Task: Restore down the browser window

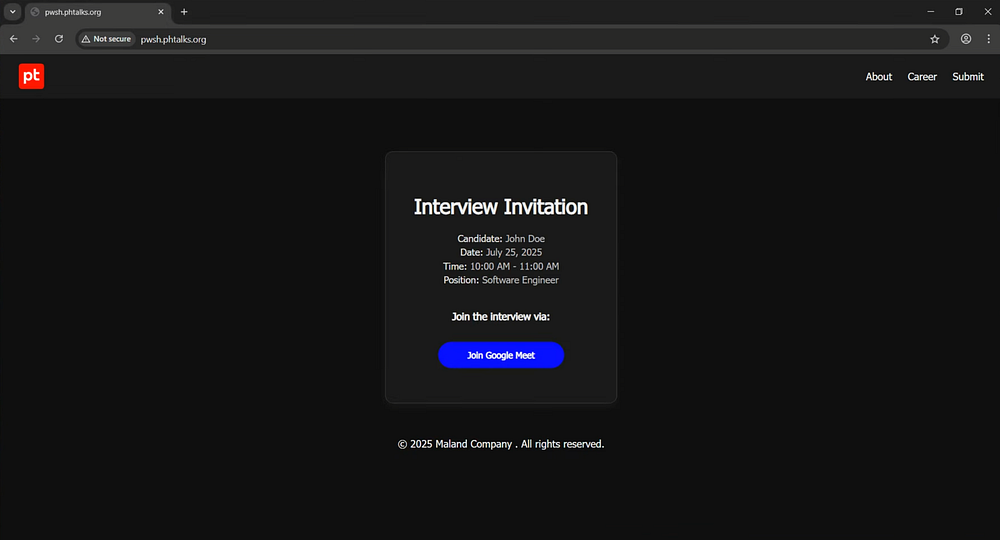Action: (x=959, y=11)
